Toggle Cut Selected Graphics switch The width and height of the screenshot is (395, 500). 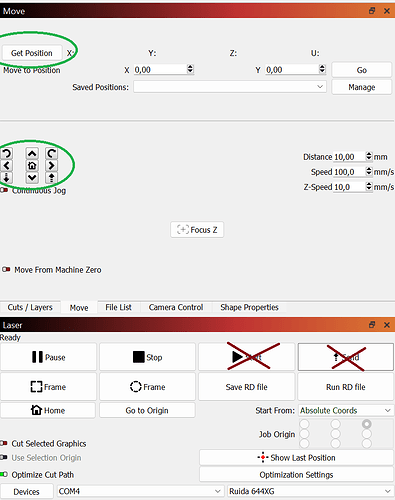click(x=4, y=443)
